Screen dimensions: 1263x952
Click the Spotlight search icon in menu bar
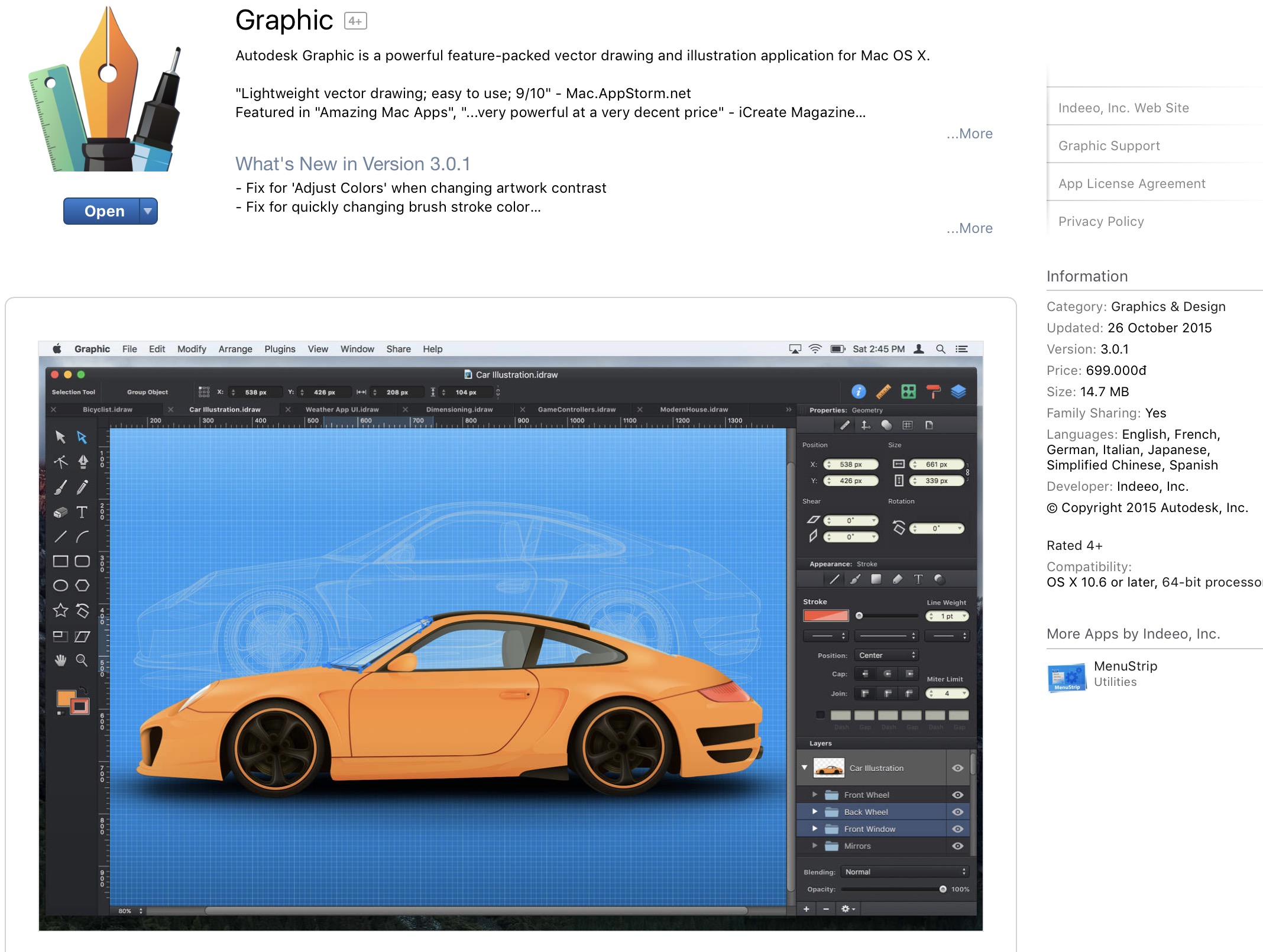coord(941,349)
